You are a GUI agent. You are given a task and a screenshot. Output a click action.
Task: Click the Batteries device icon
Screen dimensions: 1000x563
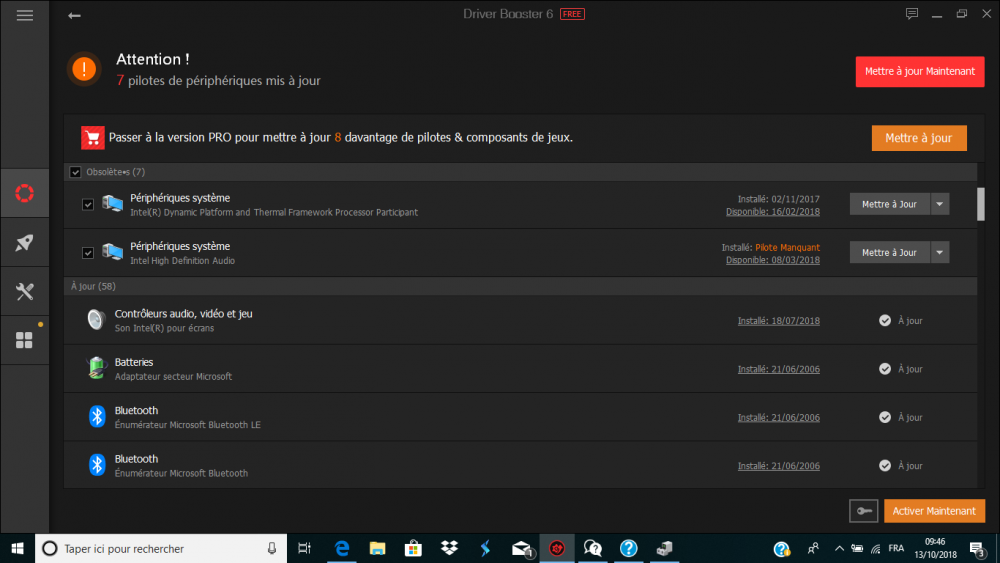pos(96,368)
